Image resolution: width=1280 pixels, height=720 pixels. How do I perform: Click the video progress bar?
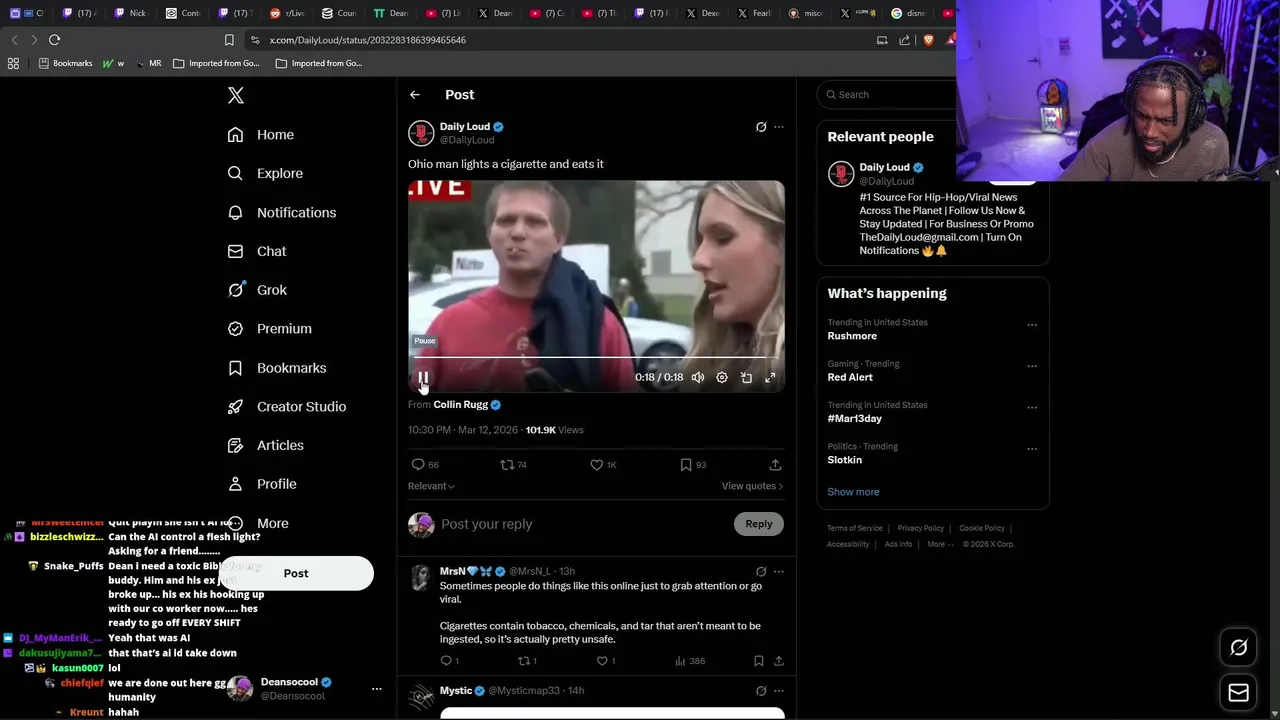tap(596, 357)
